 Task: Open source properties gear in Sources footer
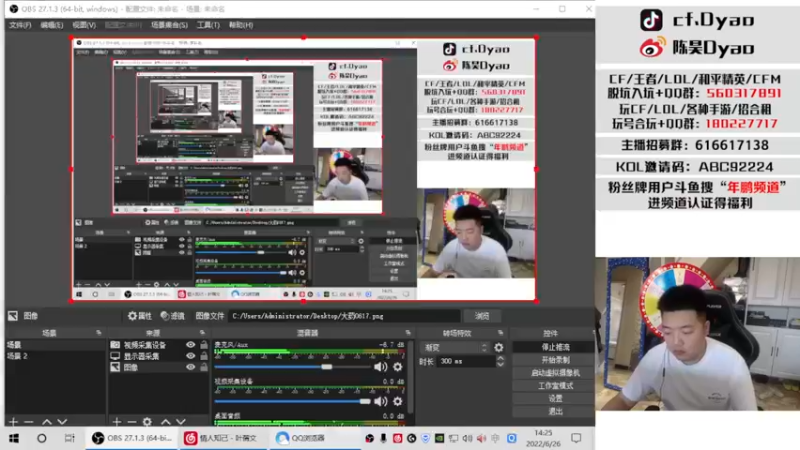pos(147,422)
